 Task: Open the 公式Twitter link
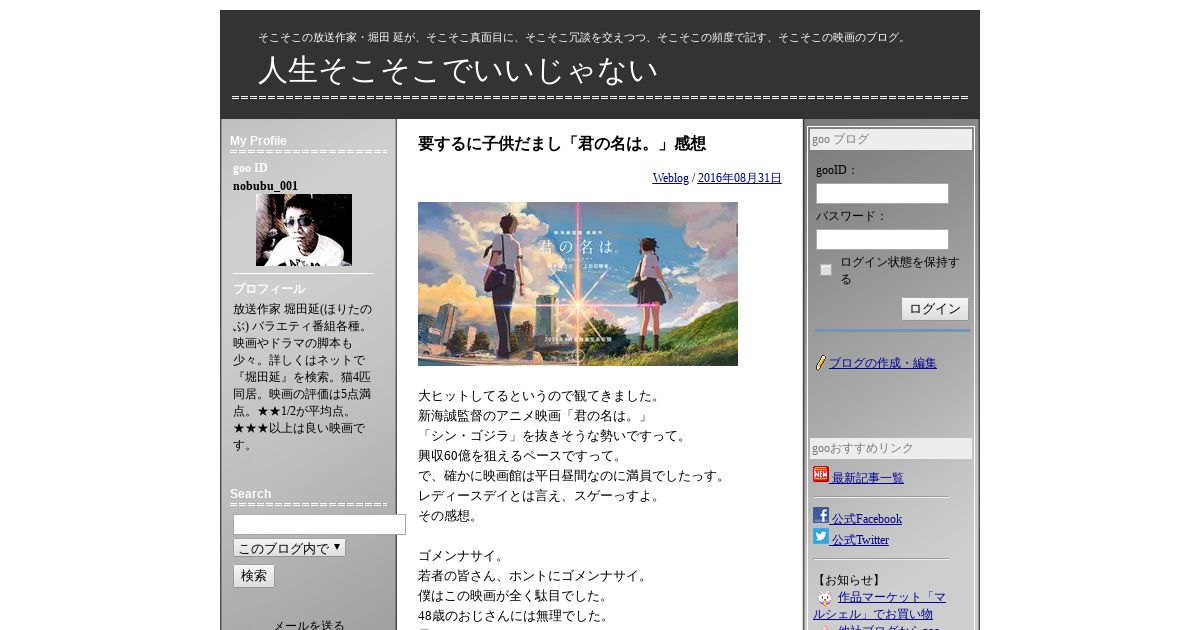860,540
